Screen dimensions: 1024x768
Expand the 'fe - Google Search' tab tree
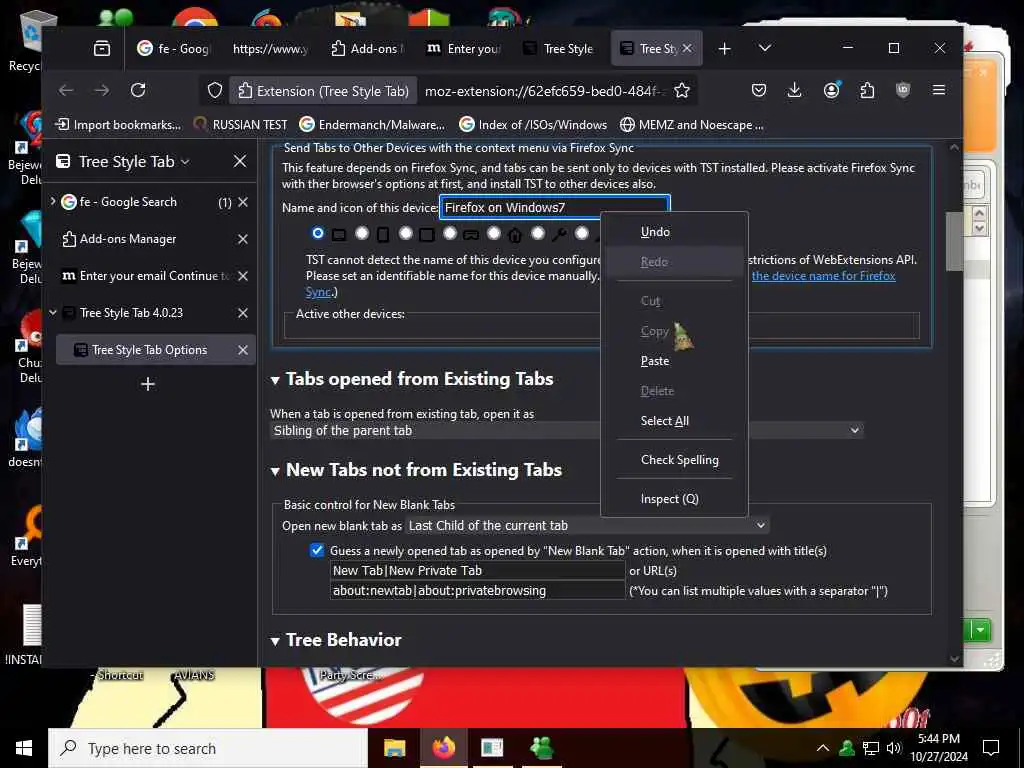tap(53, 202)
